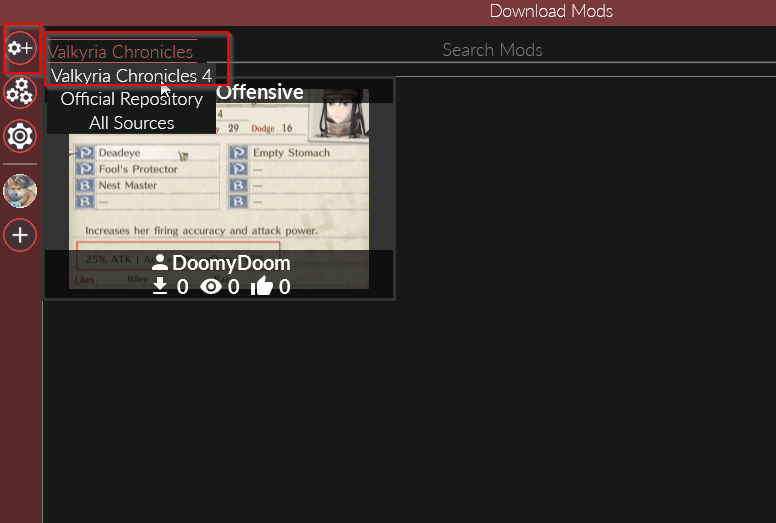The height and width of the screenshot is (523, 776).
Task: Click the DoomyDoom author name
Action: (x=231, y=263)
